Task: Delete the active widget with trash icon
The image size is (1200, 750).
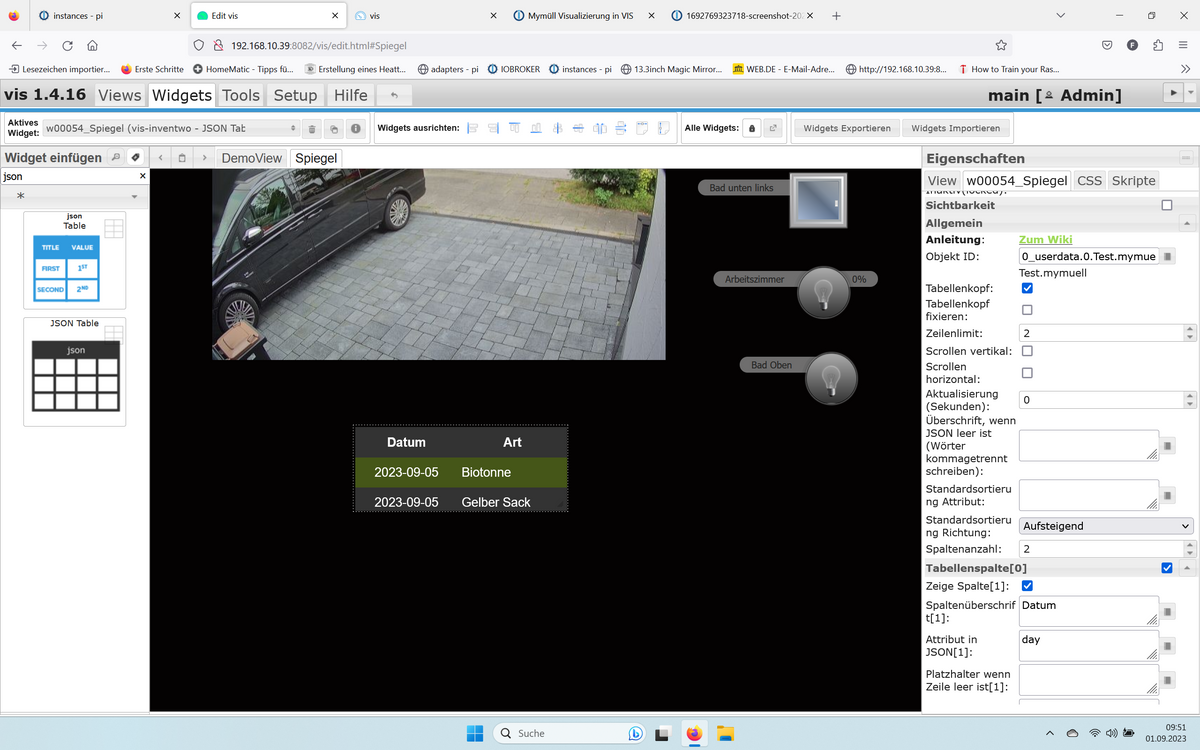Action: click(312, 129)
